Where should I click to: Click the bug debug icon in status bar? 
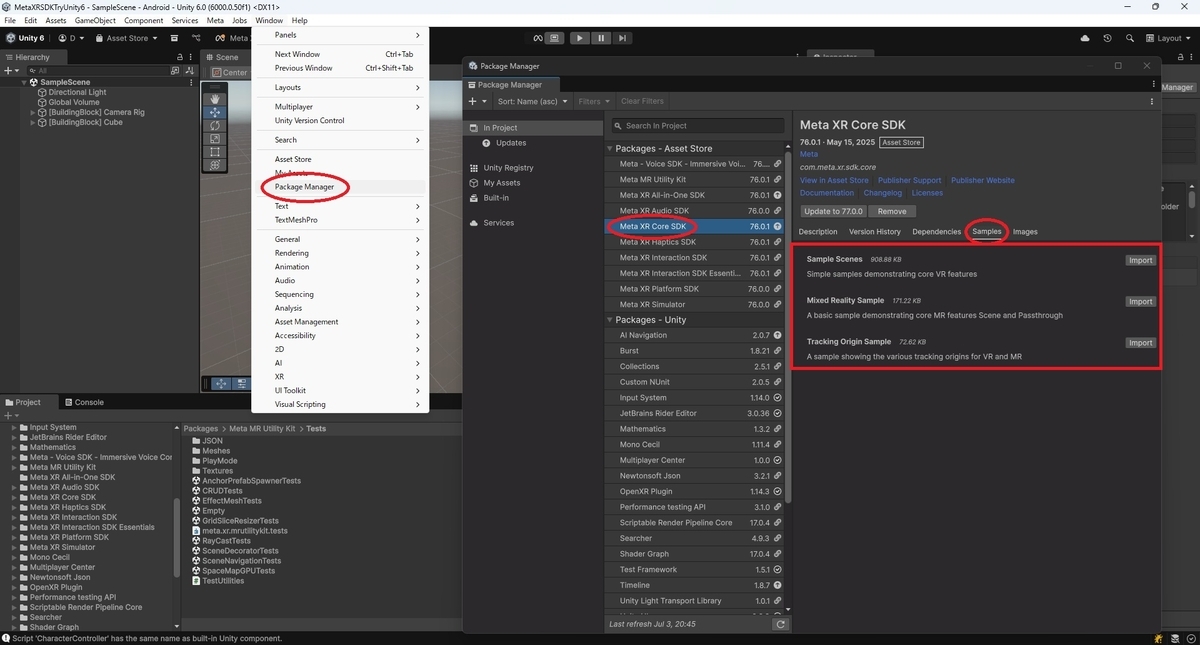tap(1158, 638)
